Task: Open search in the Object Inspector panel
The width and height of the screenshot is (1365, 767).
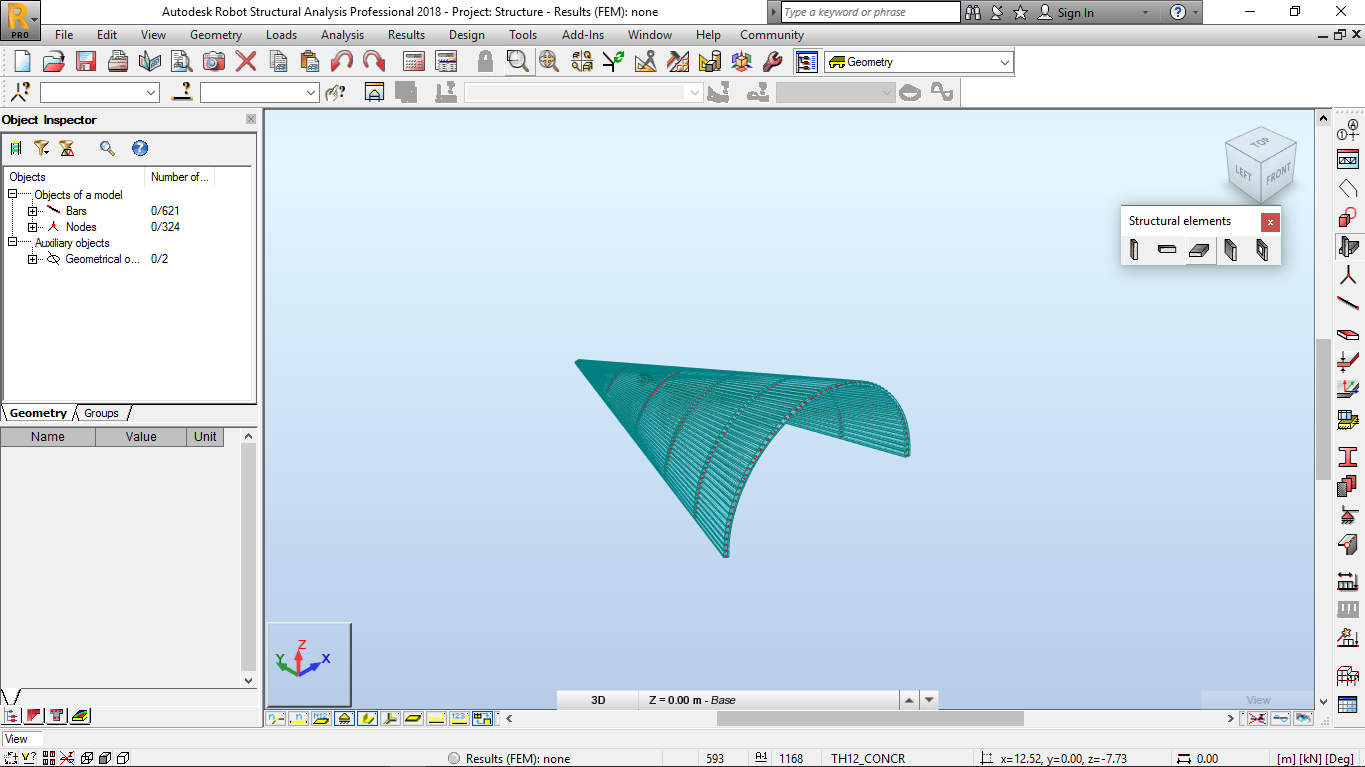Action: click(x=105, y=148)
